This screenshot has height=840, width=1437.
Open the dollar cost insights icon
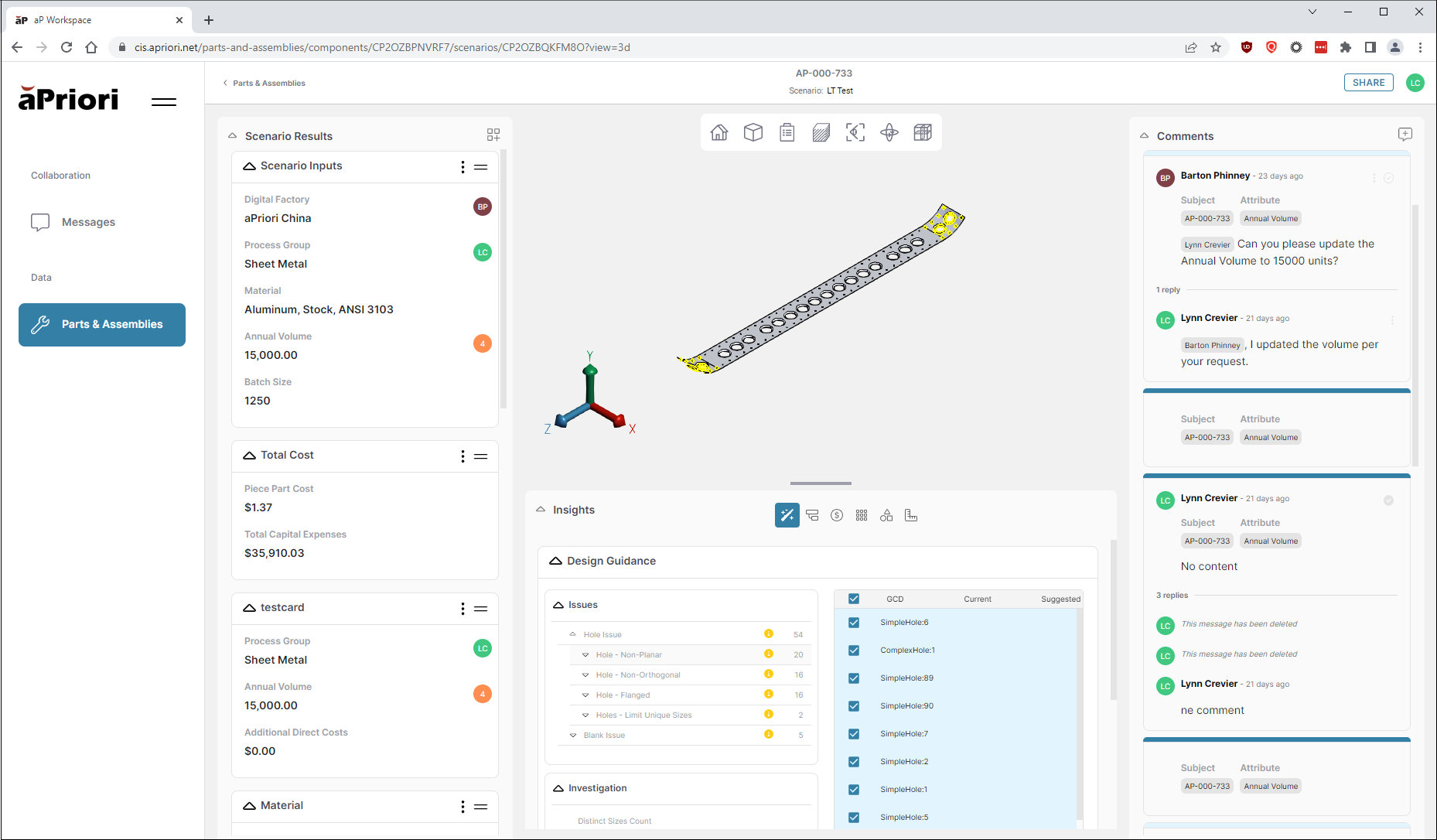837,515
